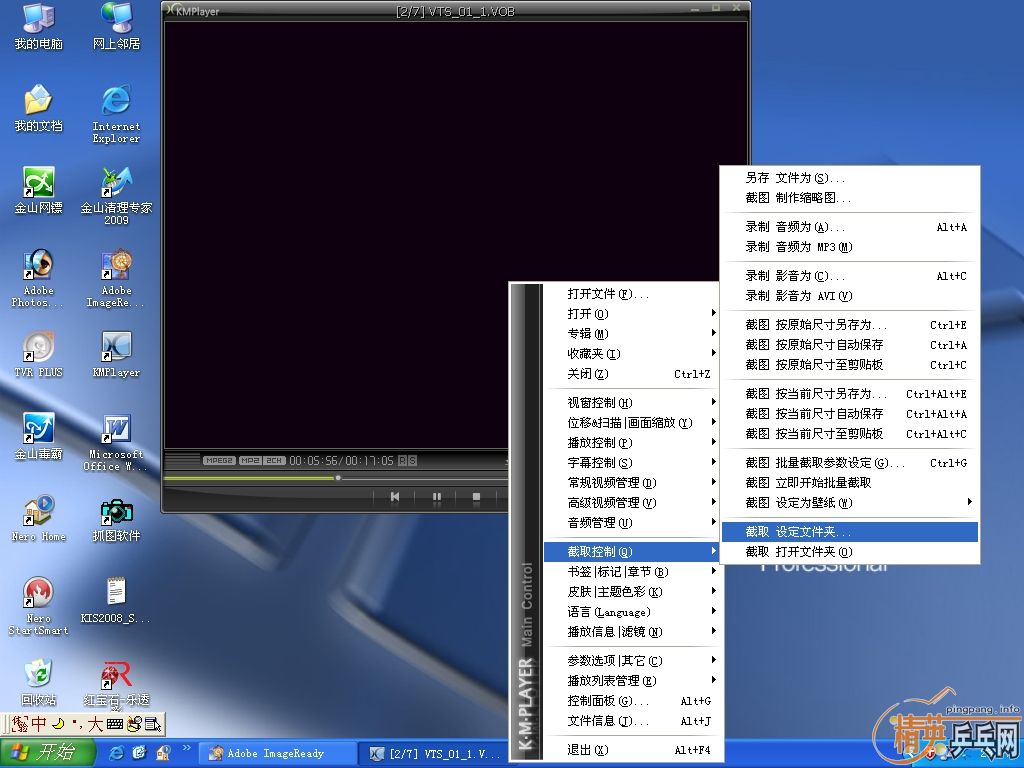Select 关闭(Z) in the main menu
Viewport: 1024px width, 768px height.
pos(631,374)
